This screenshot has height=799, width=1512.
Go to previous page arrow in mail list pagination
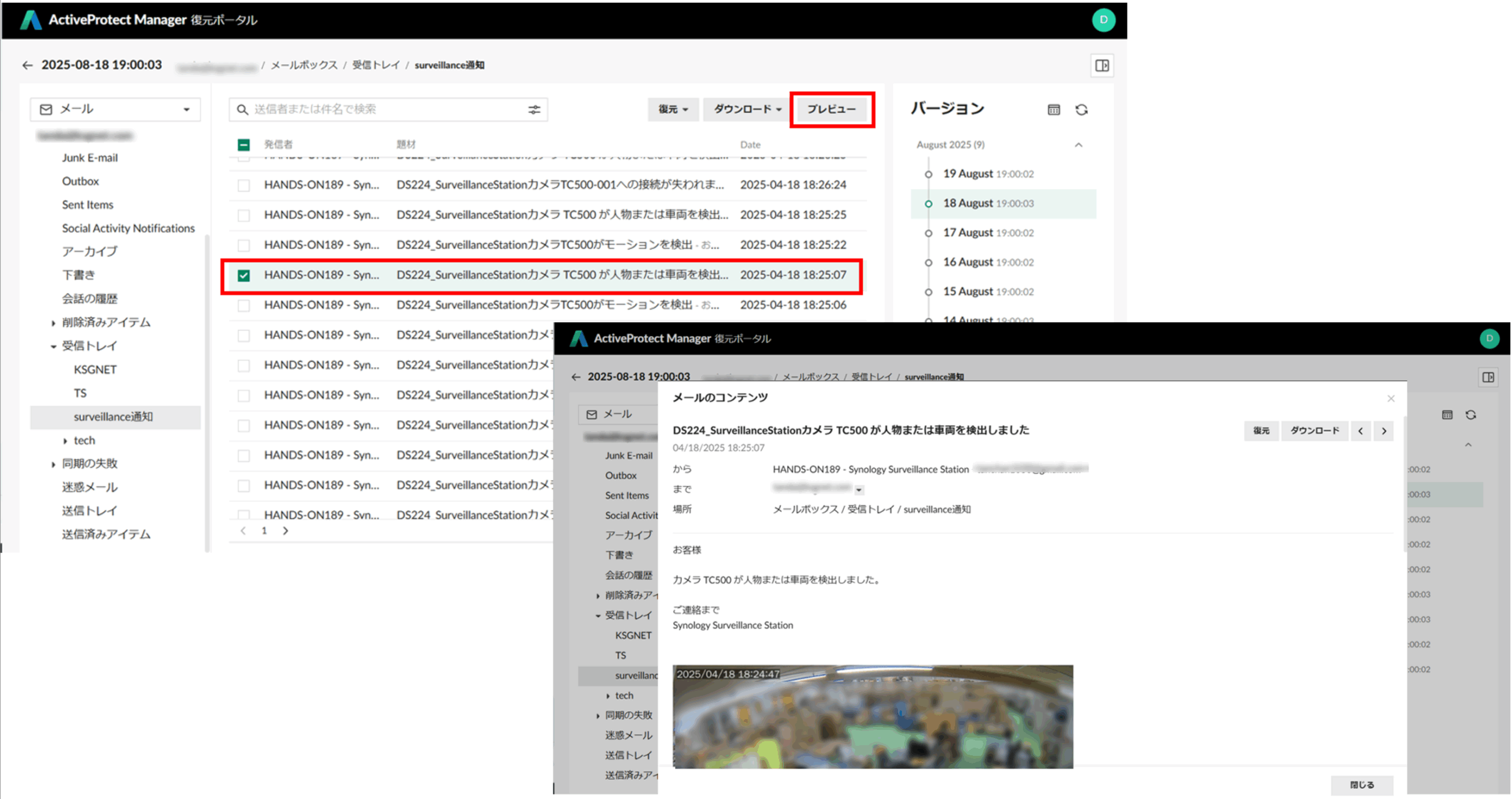click(x=243, y=530)
